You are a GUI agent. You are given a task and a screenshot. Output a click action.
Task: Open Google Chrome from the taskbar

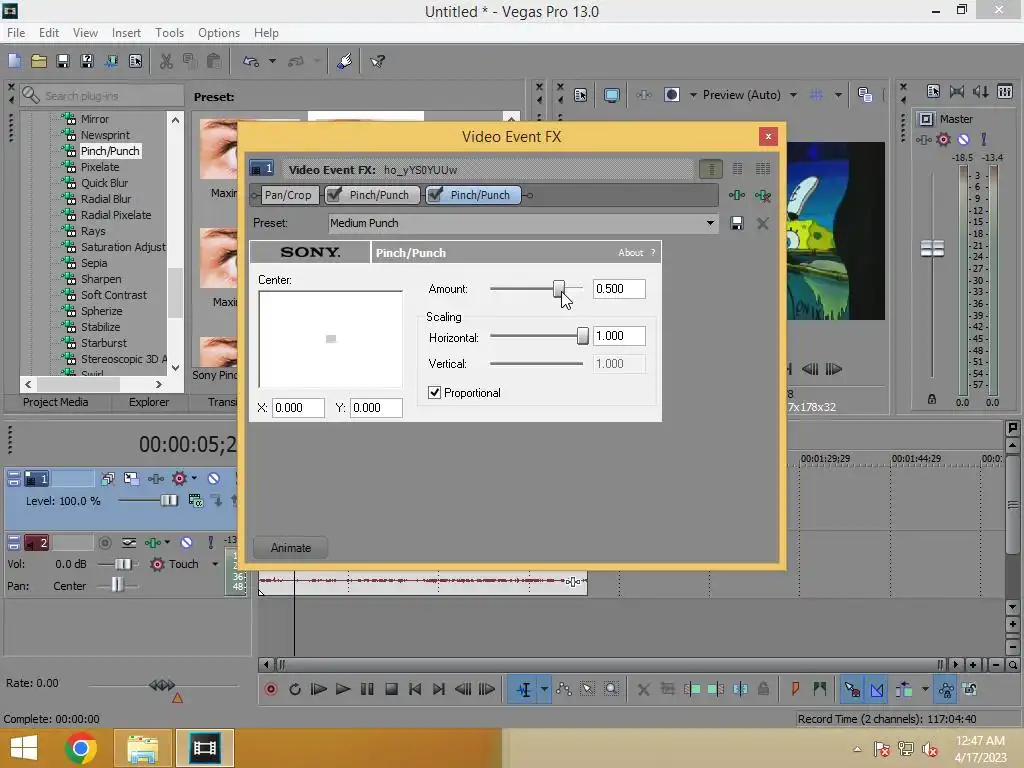pyautogui.click(x=81, y=748)
